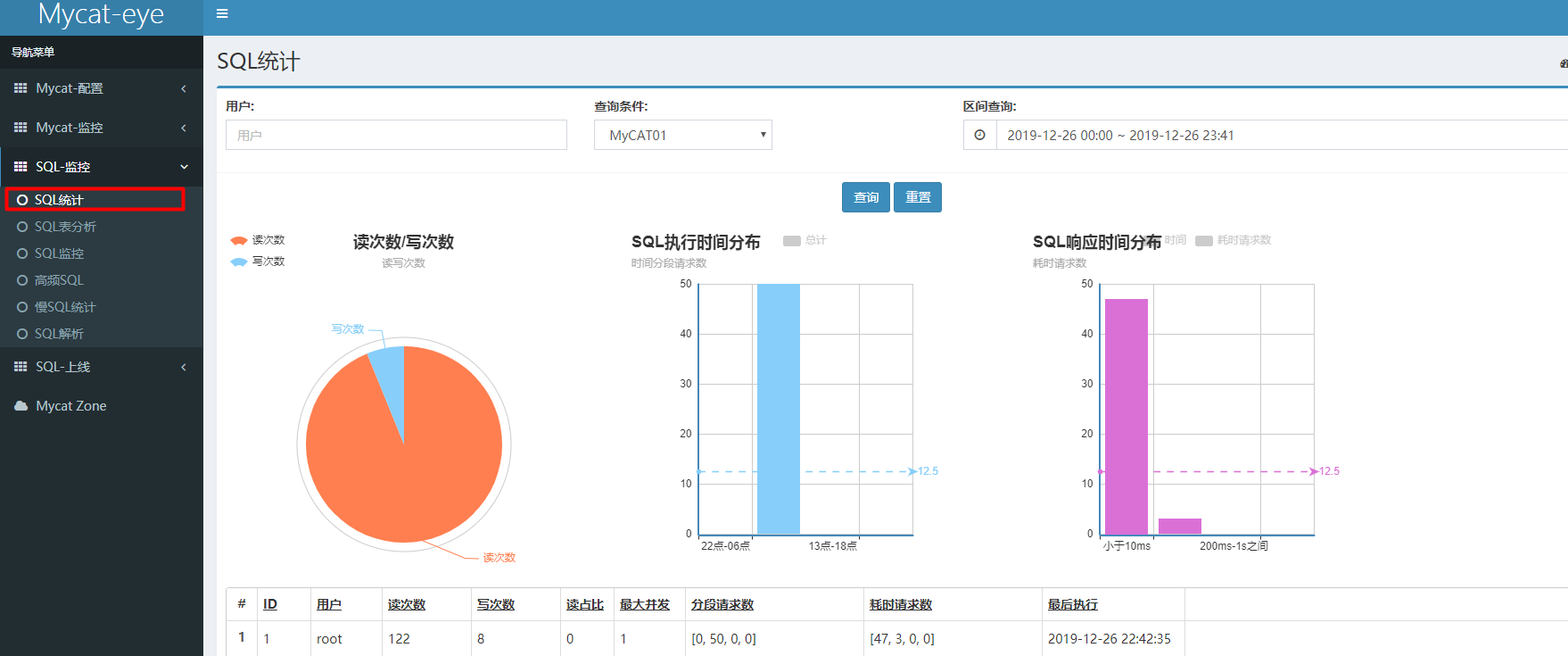Viewport: 1568px width, 656px height.
Task: Open the SQL监控 menu item
Action: pyautogui.click(x=102, y=253)
